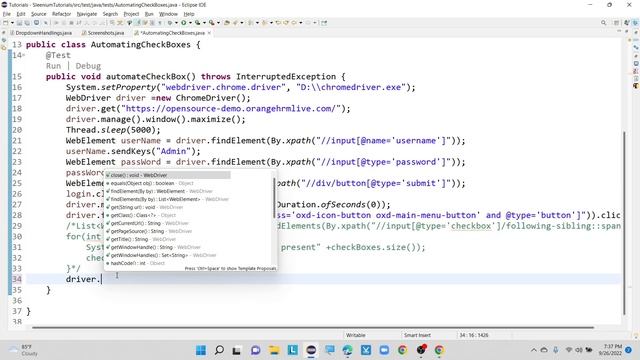The image size is (640, 360).
Task: Expand the Run button dropdown arrow
Action: (190, 23)
